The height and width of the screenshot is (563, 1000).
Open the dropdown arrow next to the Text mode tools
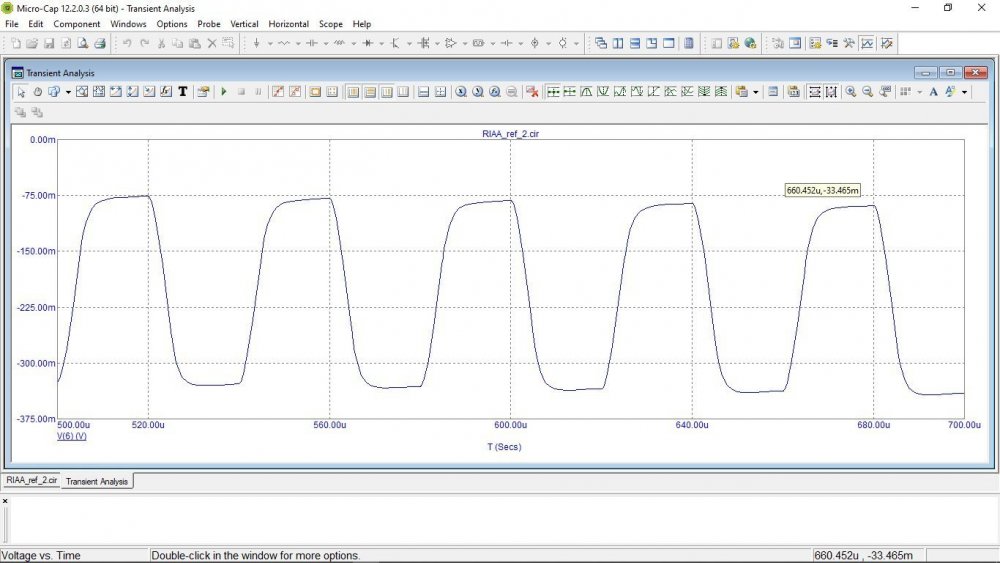pyautogui.click(x=68, y=92)
